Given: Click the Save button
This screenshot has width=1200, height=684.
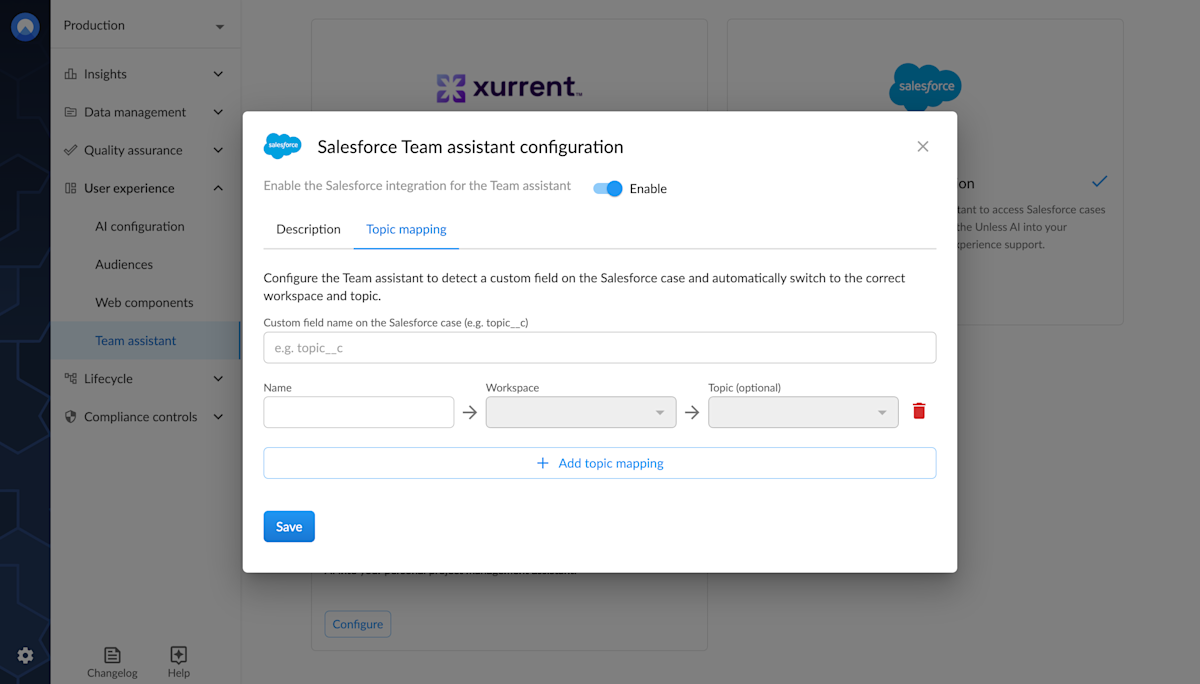Looking at the screenshot, I should point(289,526).
